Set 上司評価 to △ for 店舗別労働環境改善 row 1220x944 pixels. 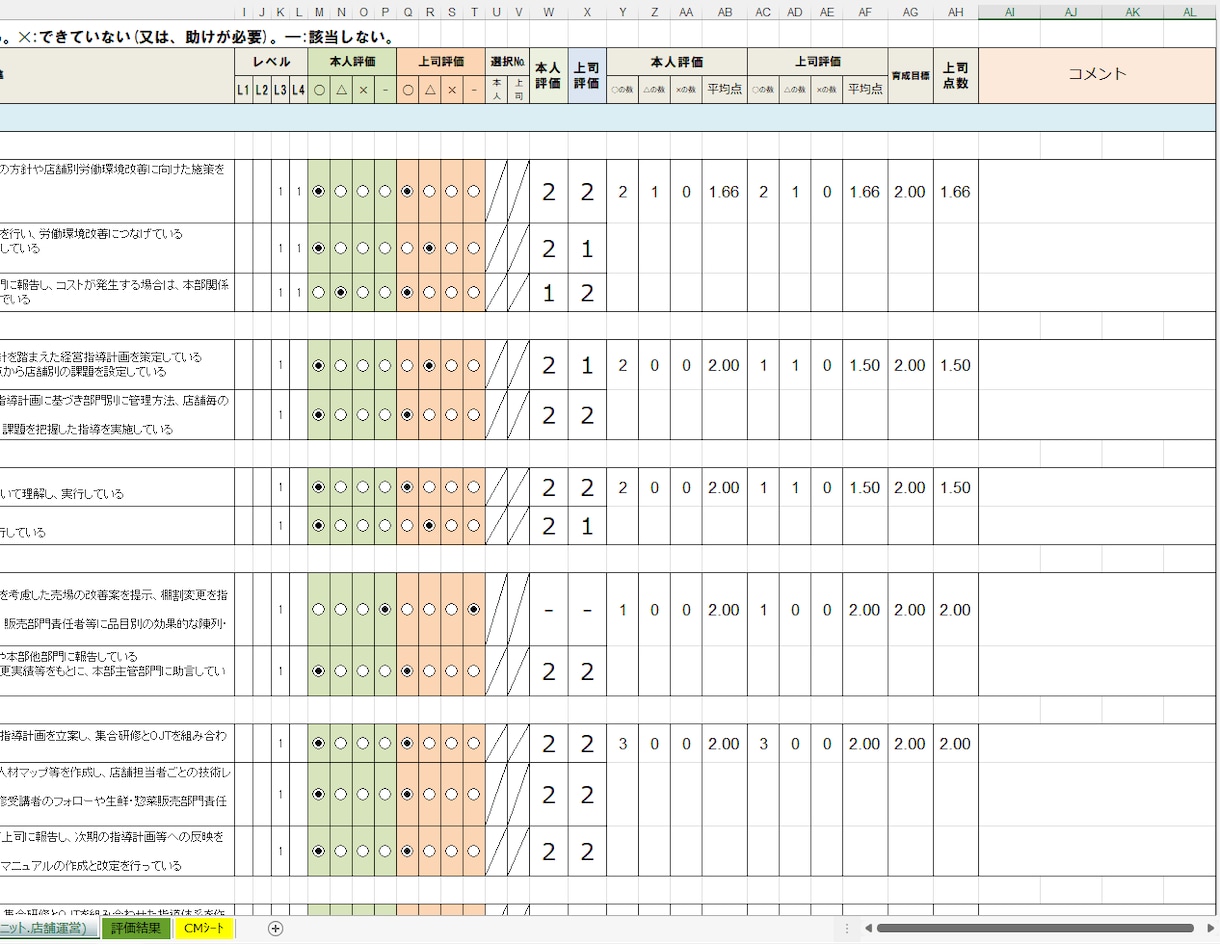pos(429,191)
